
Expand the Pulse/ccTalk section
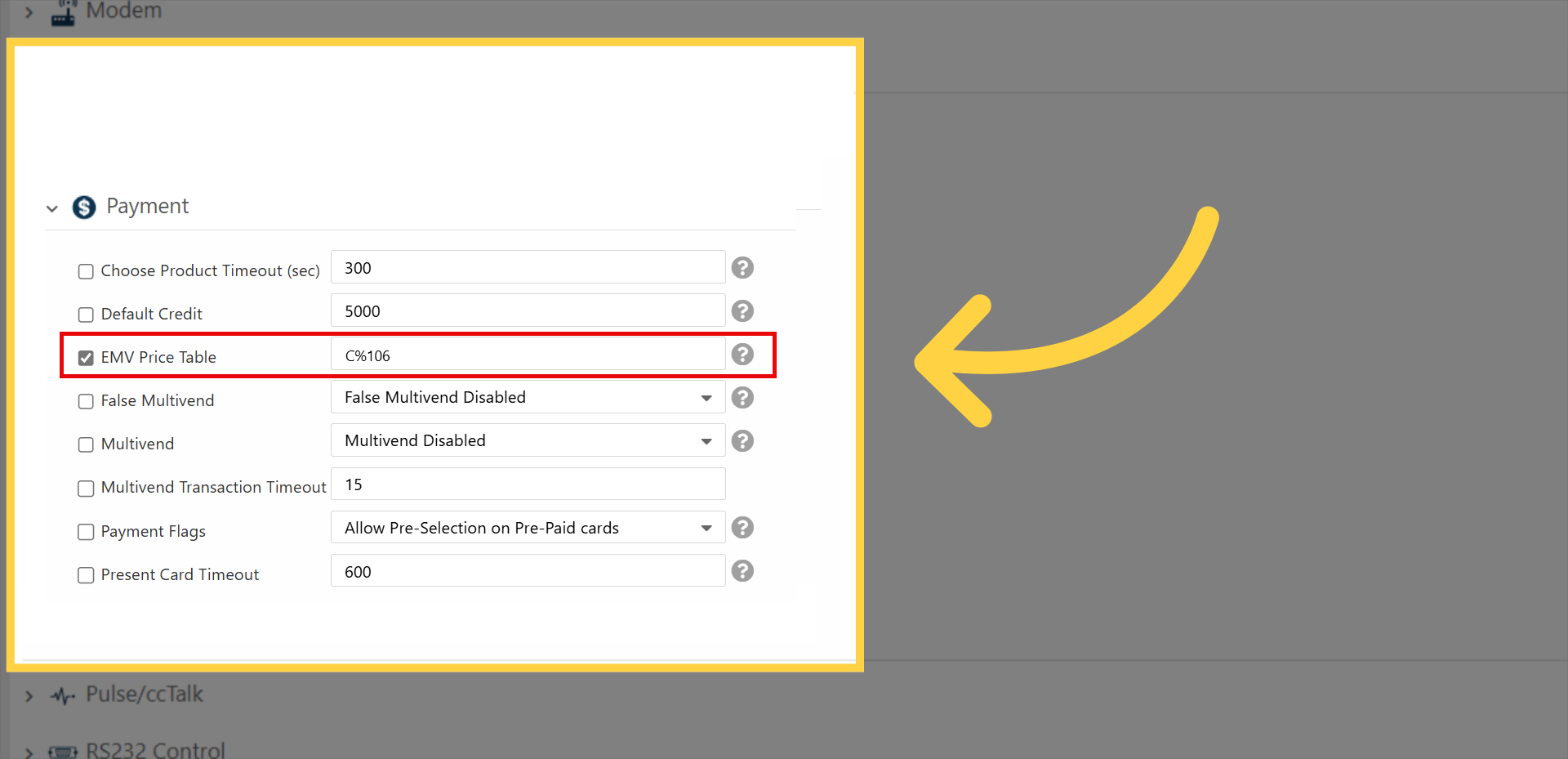(x=29, y=696)
